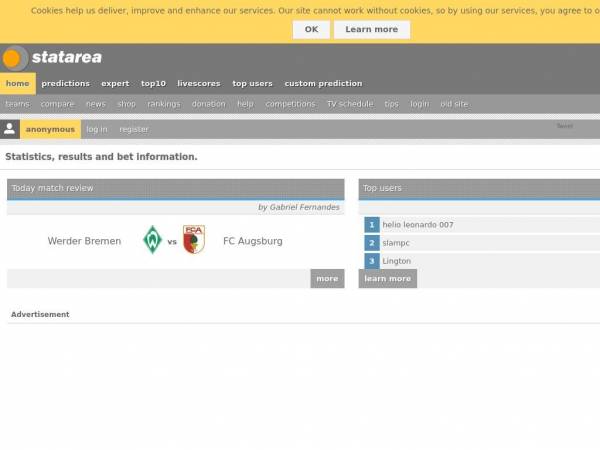Open the top10 menu item
Screen dimensions: 600x450
tap(153, 83)
